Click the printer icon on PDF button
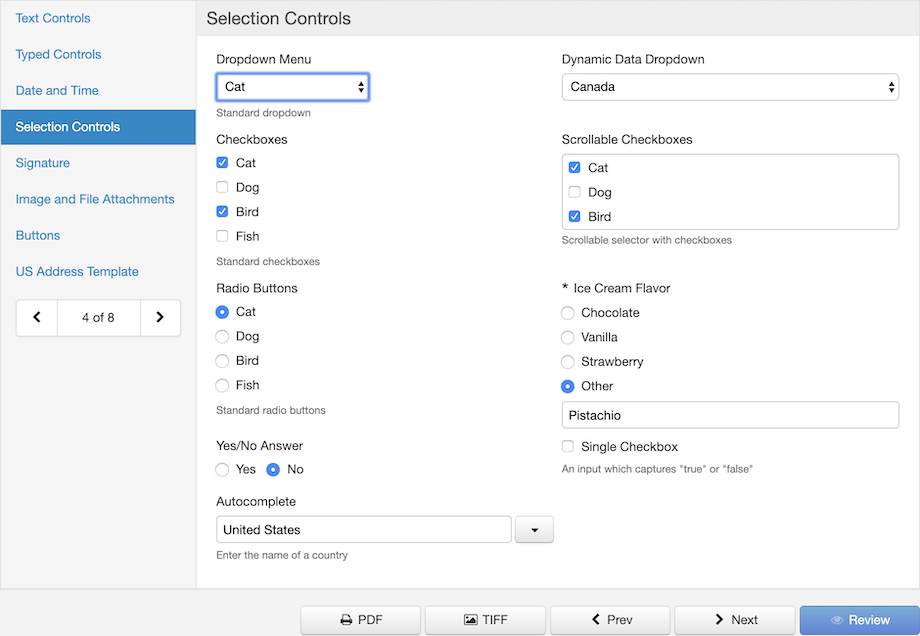 click(347, 620)
